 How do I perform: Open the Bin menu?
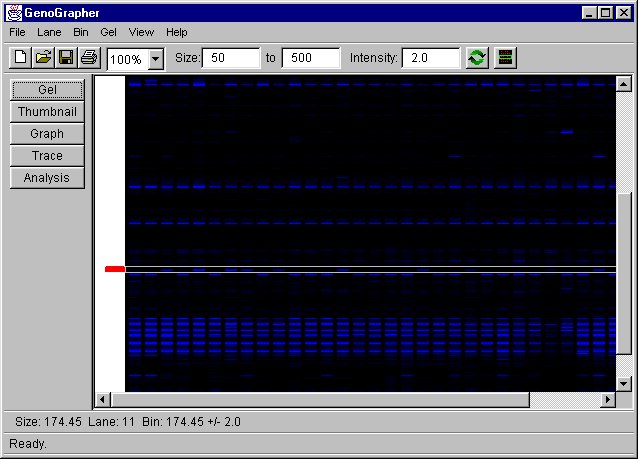(81, 32)
